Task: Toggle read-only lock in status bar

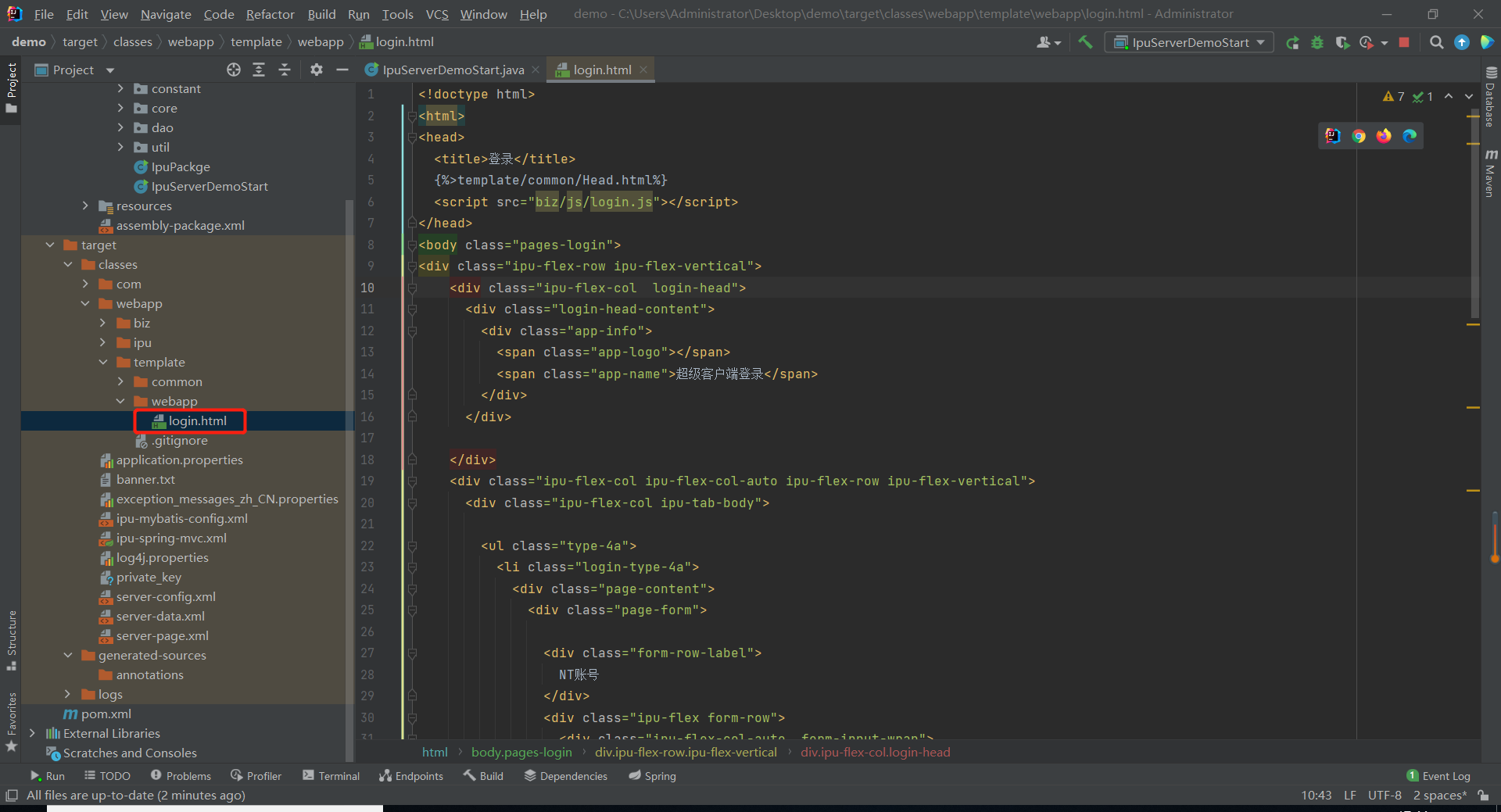Action: [1483, 796]
